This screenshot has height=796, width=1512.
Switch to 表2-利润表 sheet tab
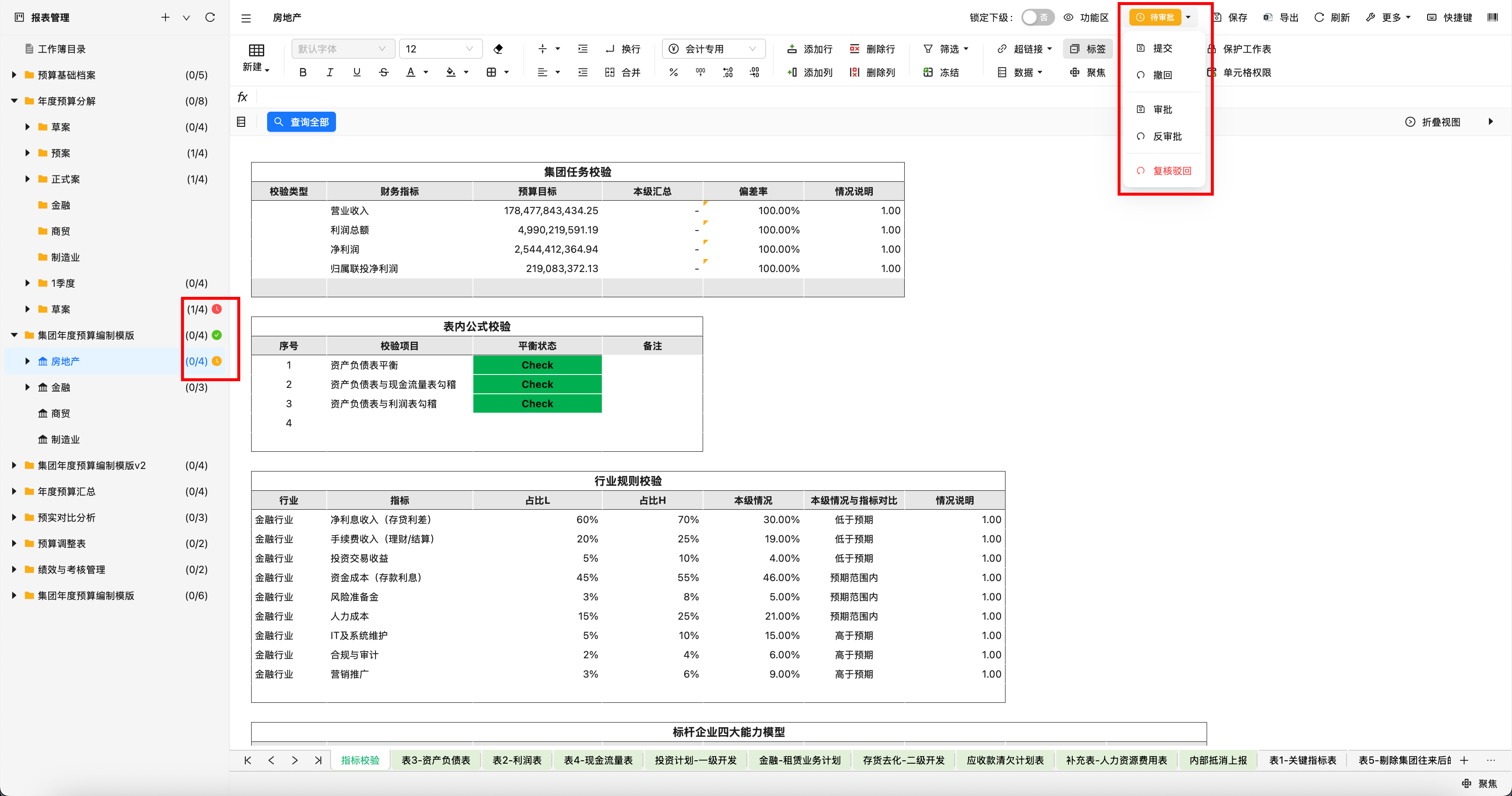(517, 760)
